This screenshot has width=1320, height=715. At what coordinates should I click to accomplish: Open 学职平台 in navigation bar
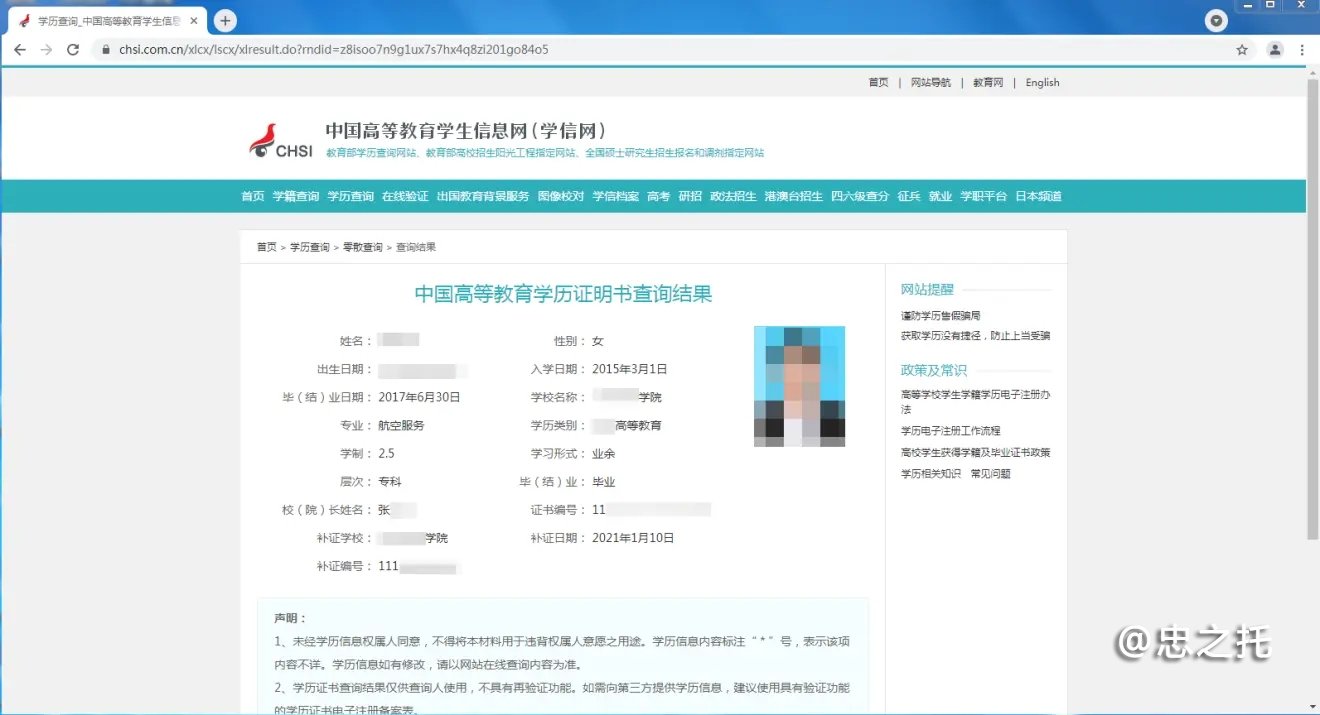point(984,196)
